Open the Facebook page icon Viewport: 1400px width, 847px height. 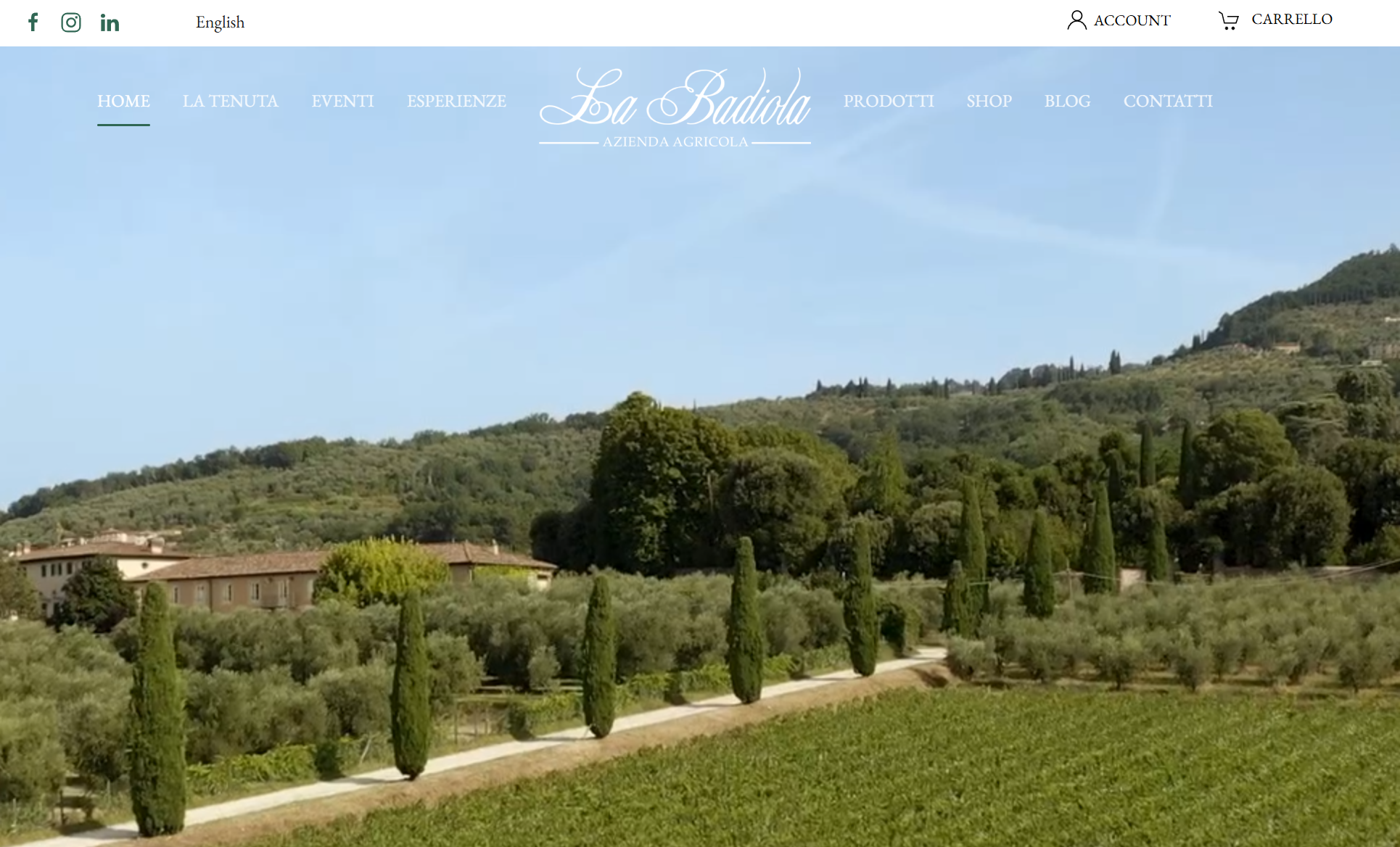(x=33, y=22)
